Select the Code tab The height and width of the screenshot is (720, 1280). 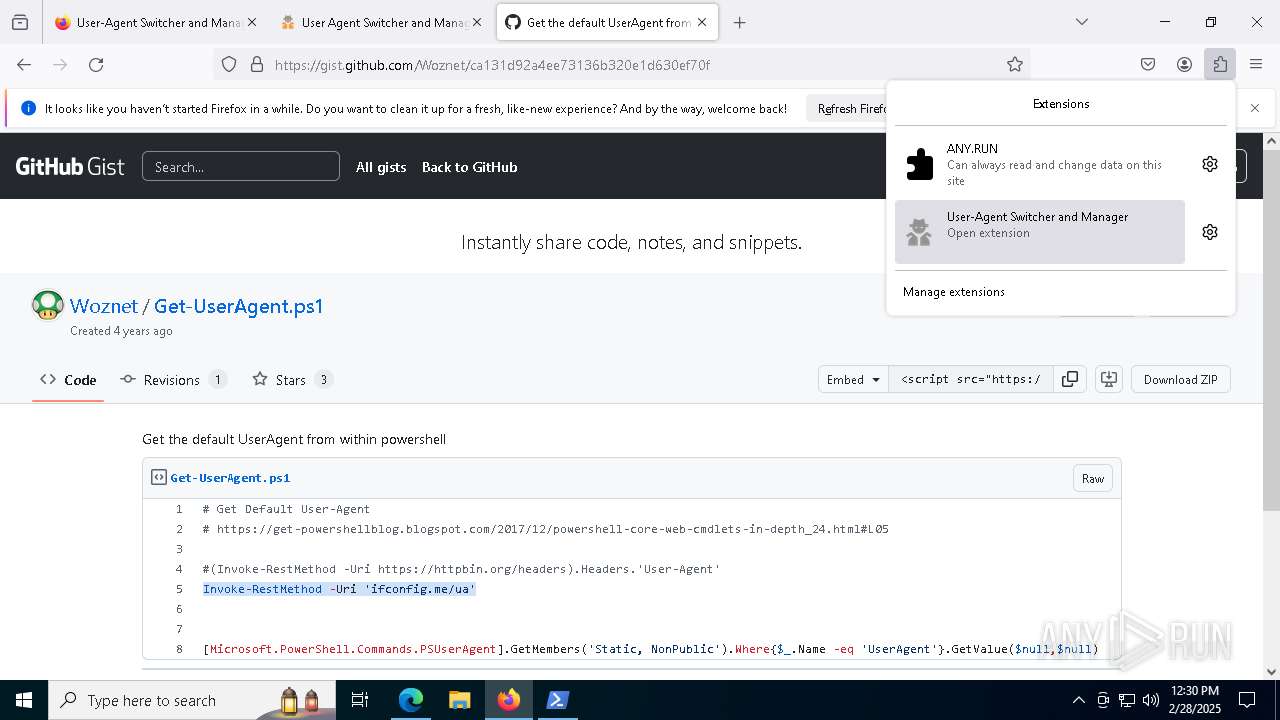coord(68,380)
